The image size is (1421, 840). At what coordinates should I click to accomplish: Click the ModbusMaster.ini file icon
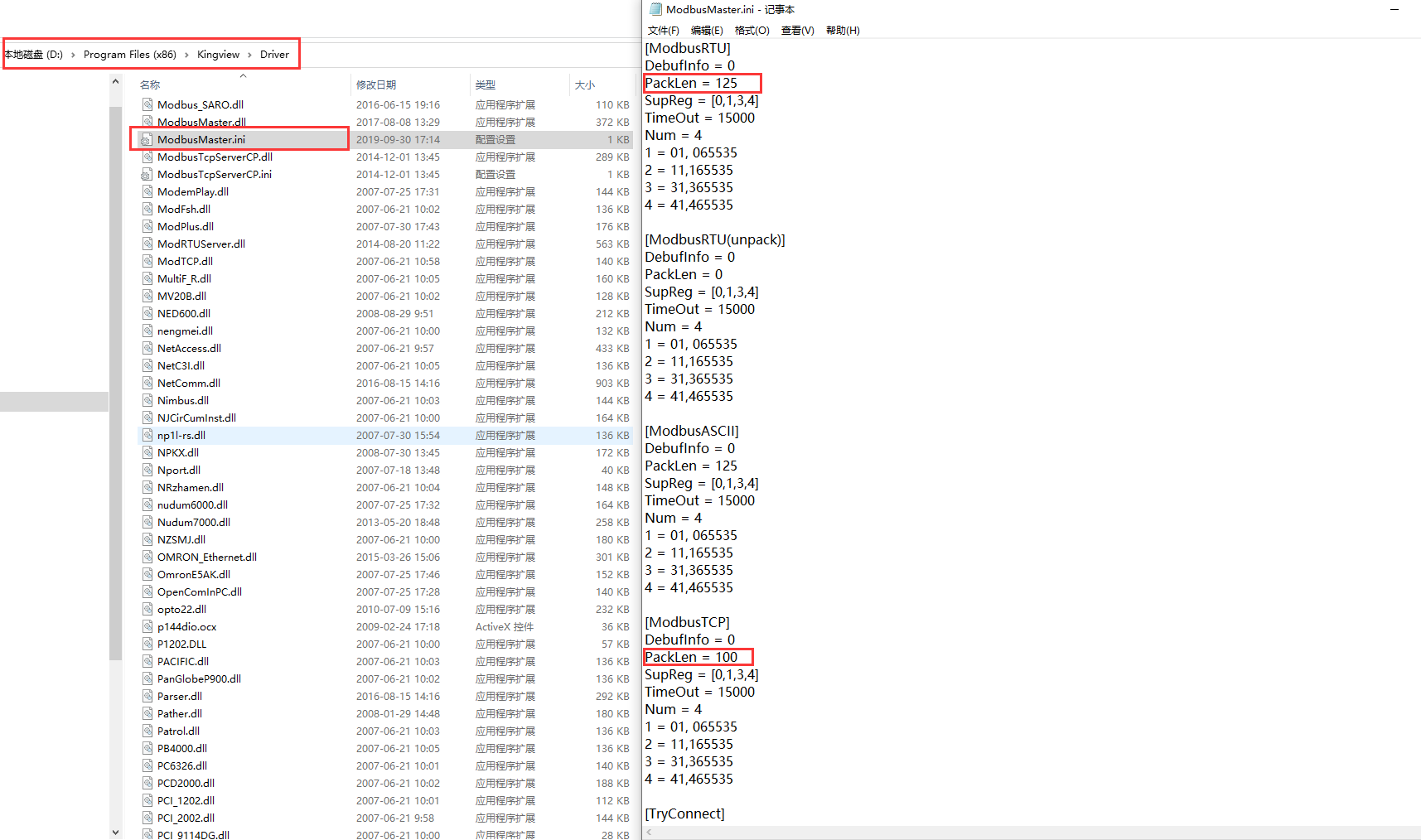[x=147, y=139]
